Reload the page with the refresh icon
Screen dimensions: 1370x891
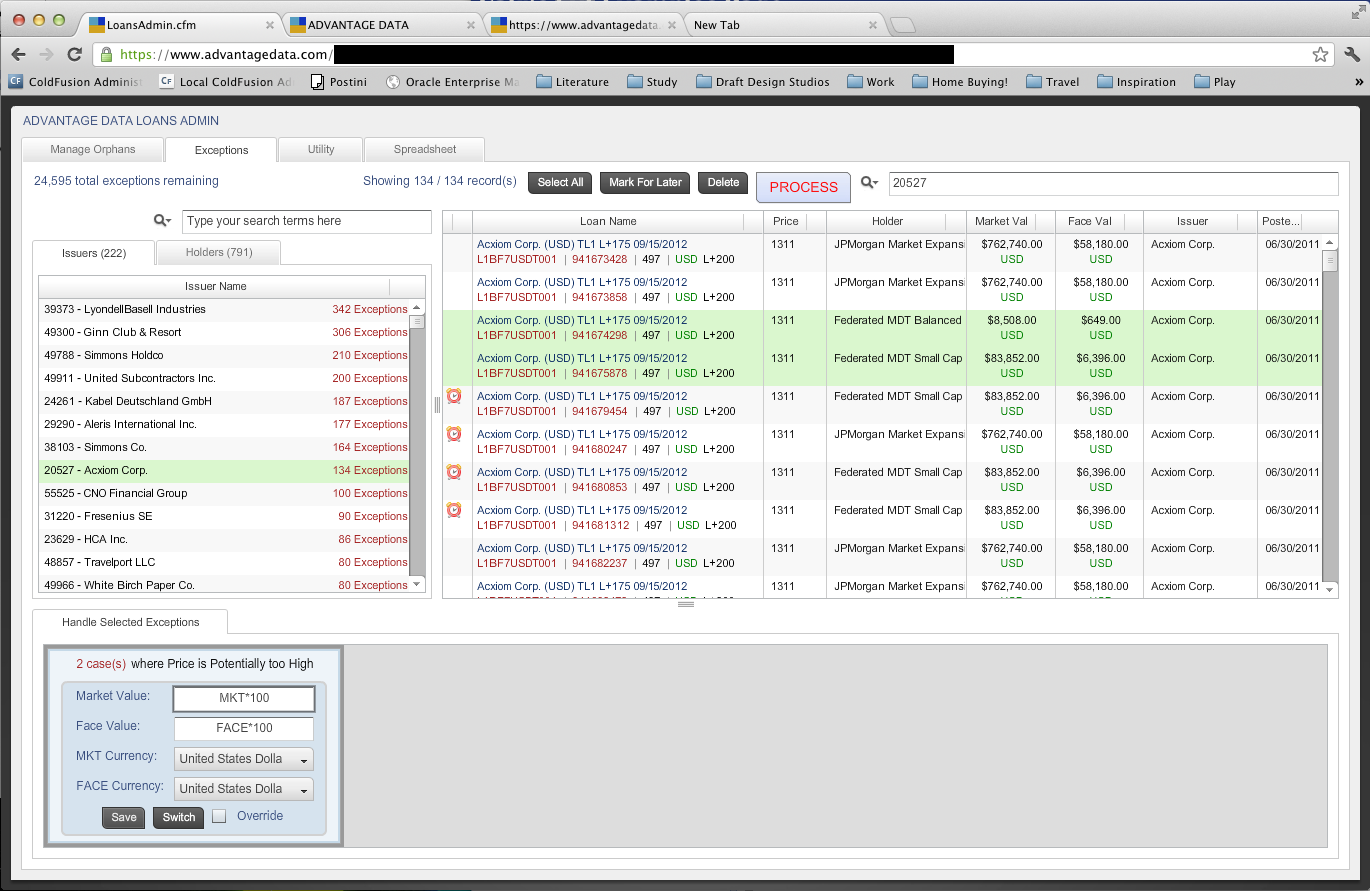[74, 54]
